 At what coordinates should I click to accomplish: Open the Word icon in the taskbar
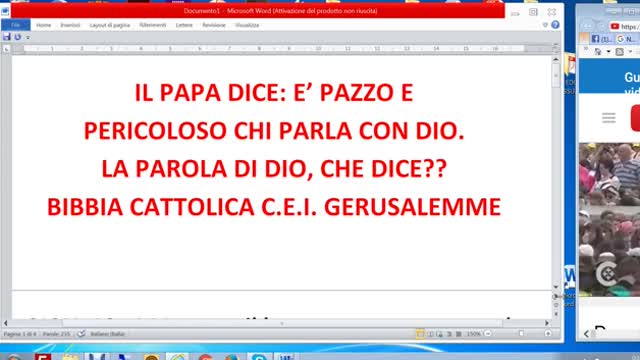(x=286, y=357)
